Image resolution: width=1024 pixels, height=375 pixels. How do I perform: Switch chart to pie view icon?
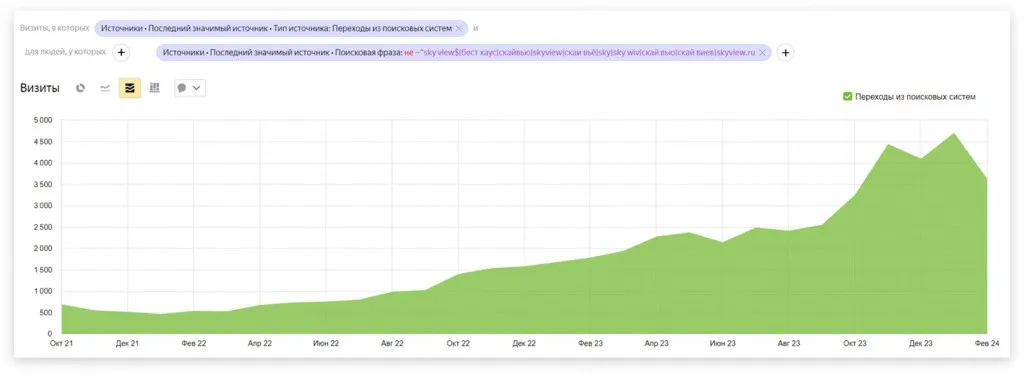pos(80,88)
